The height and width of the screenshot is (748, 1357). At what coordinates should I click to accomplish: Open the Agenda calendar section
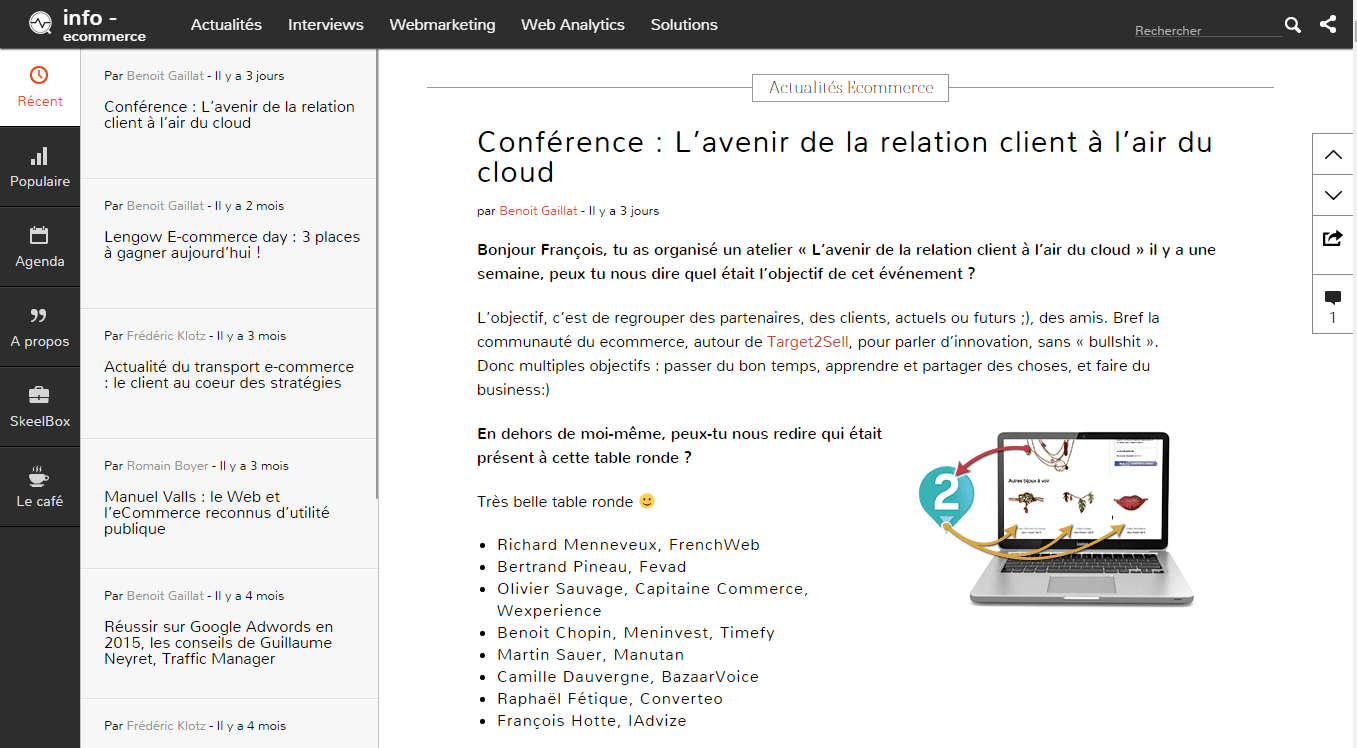tap(40, 247)
